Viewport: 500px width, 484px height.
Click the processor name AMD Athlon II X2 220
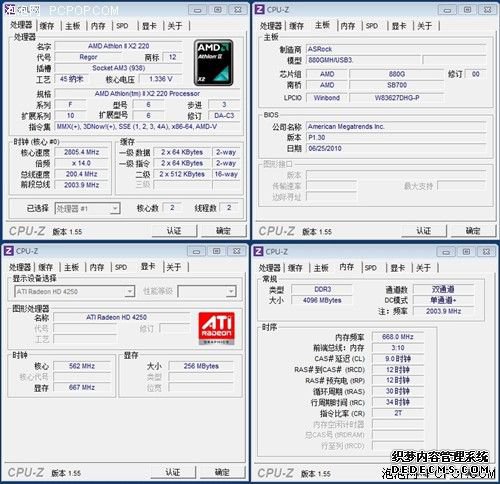118,46
